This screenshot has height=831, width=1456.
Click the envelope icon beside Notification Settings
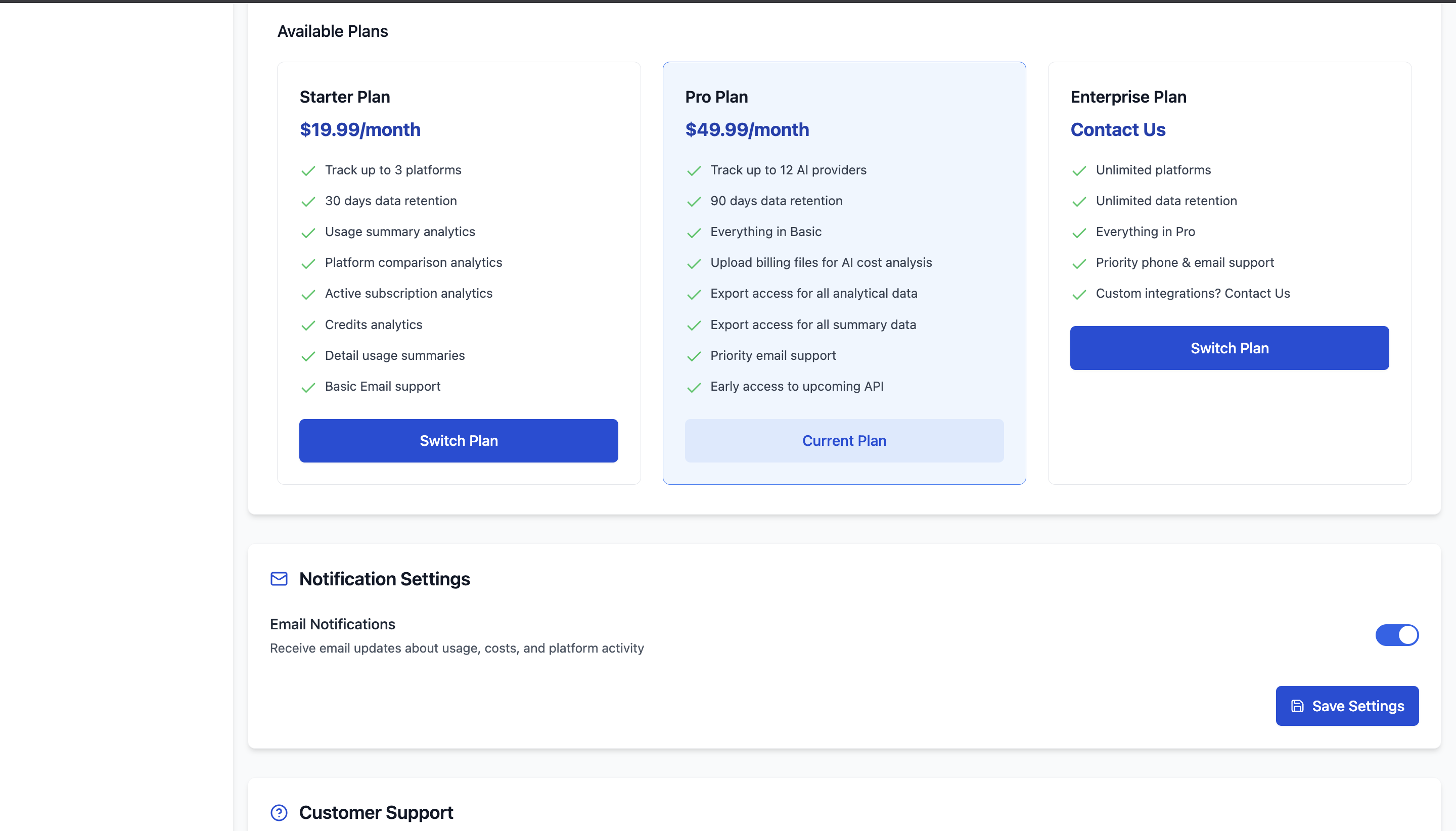click(279, 579)
